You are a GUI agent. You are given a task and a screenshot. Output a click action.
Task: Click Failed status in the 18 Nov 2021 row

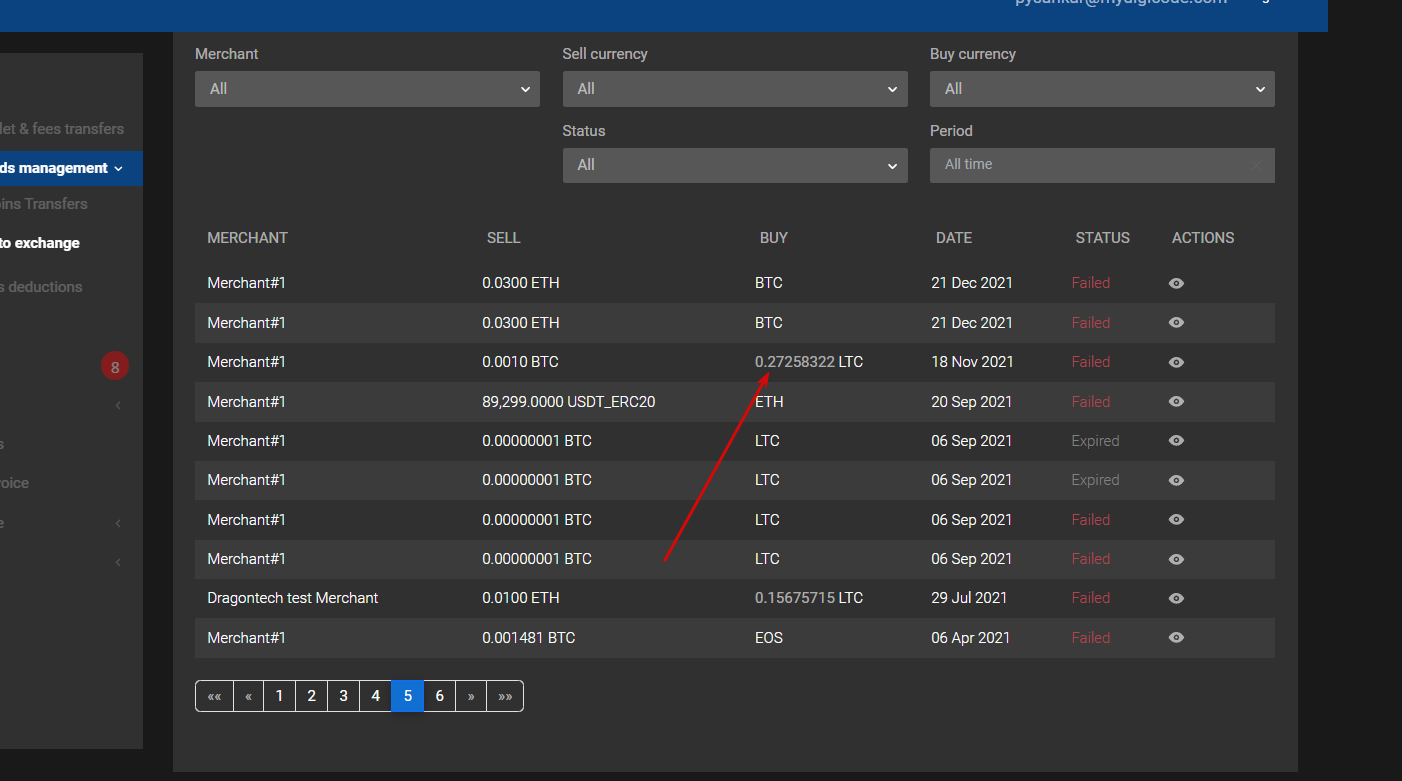[x=1091, y=362]
